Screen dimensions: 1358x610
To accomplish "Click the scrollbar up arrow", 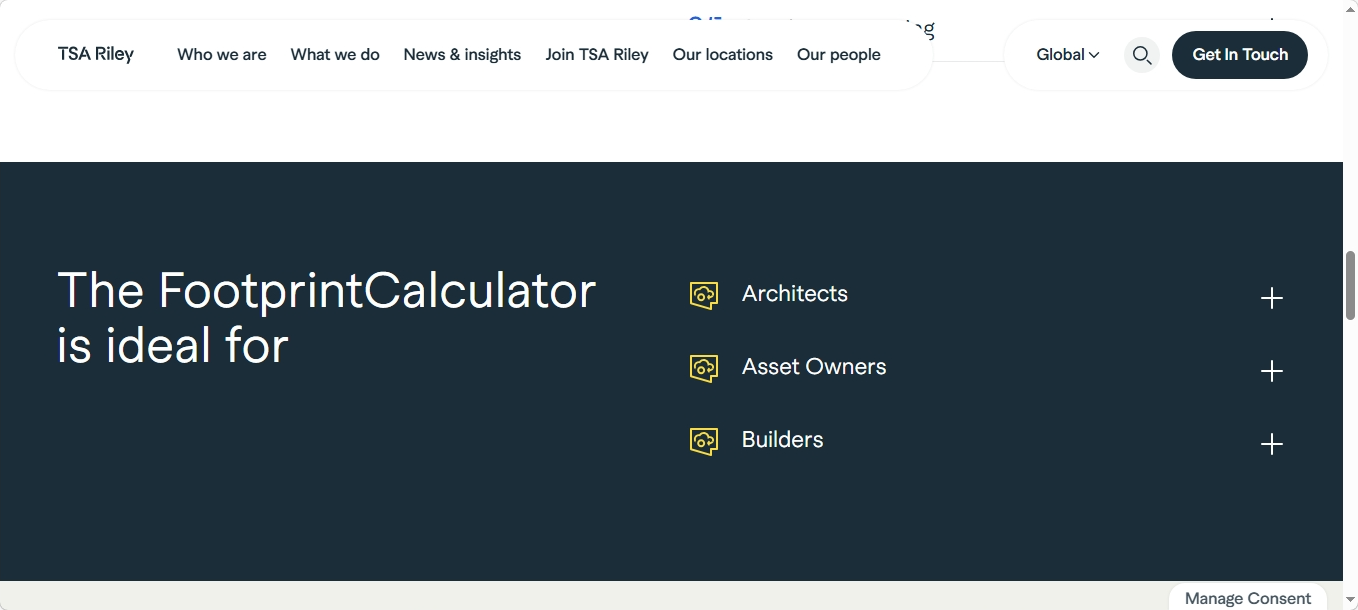I will coord(1350,9).
